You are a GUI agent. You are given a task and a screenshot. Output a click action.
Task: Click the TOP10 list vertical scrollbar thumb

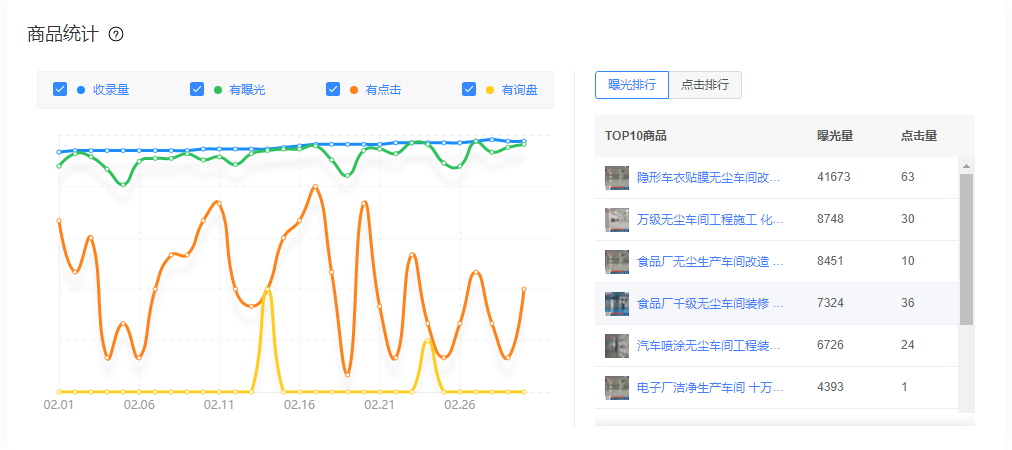point(966,248)
